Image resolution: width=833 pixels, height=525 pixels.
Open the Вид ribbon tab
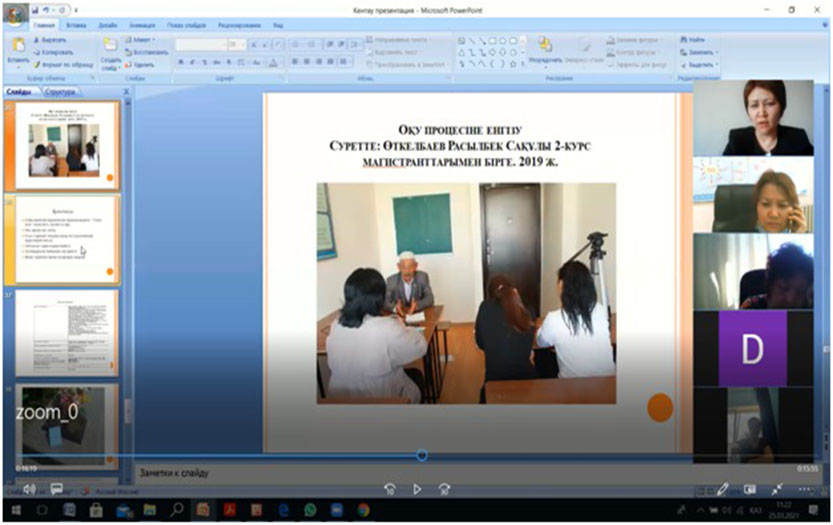[278, 25]
